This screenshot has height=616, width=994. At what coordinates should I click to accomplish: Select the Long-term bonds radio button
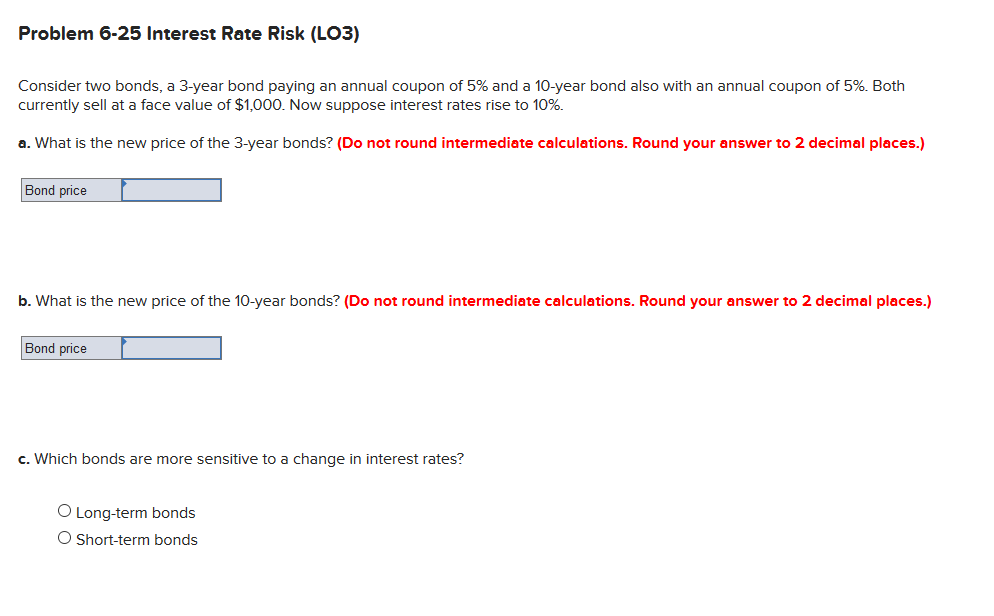coord(64,509)
